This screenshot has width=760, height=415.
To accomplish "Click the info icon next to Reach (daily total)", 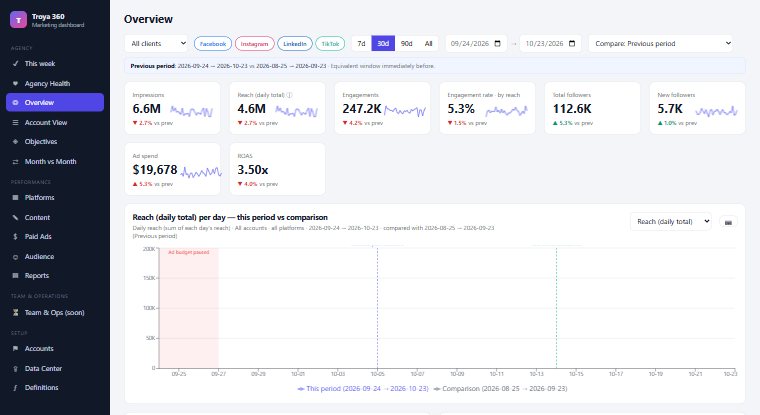I will [x=289, y=95].
